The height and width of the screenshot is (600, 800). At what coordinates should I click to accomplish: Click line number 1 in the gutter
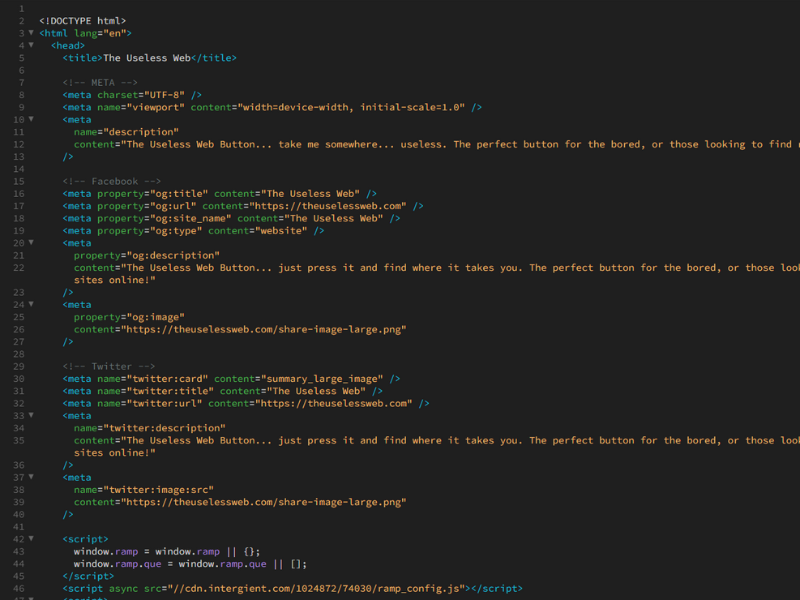(x=20, y=8)
